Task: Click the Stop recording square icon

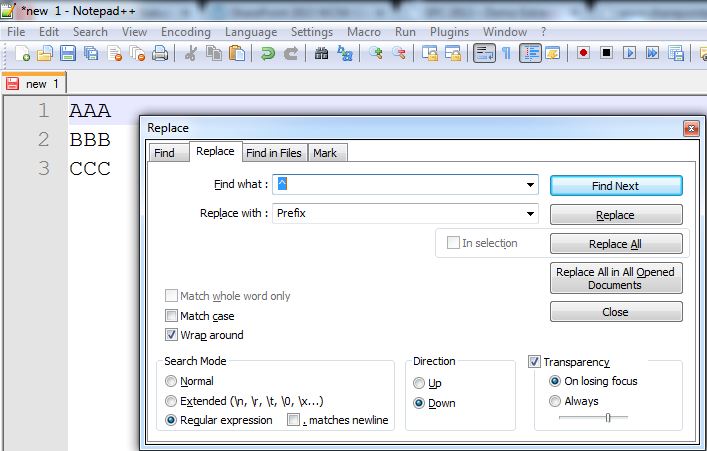Action: (606, 53)
